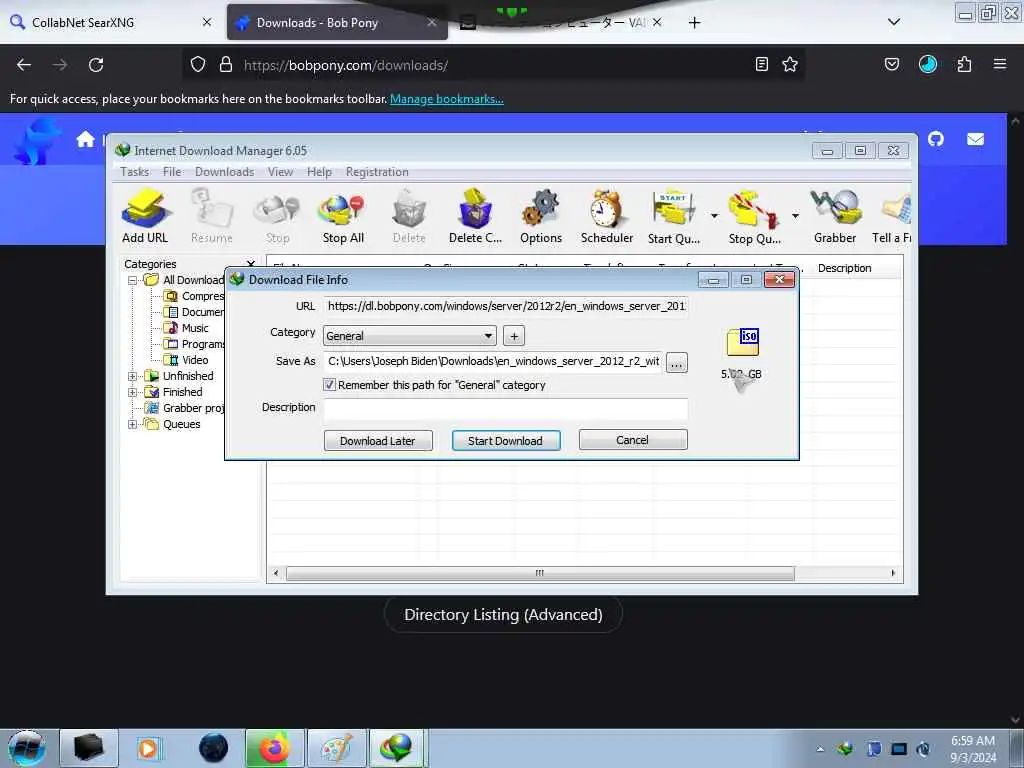Image resolution: width=1024 pixels, height=768 pixels.
Task: Click the Download Later button
Action: click(377, 441)
